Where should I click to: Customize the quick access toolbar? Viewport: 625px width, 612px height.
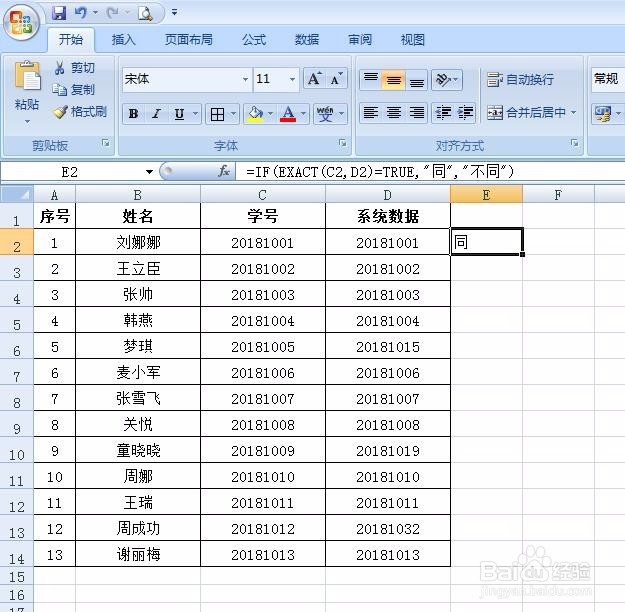click(174, 12)
